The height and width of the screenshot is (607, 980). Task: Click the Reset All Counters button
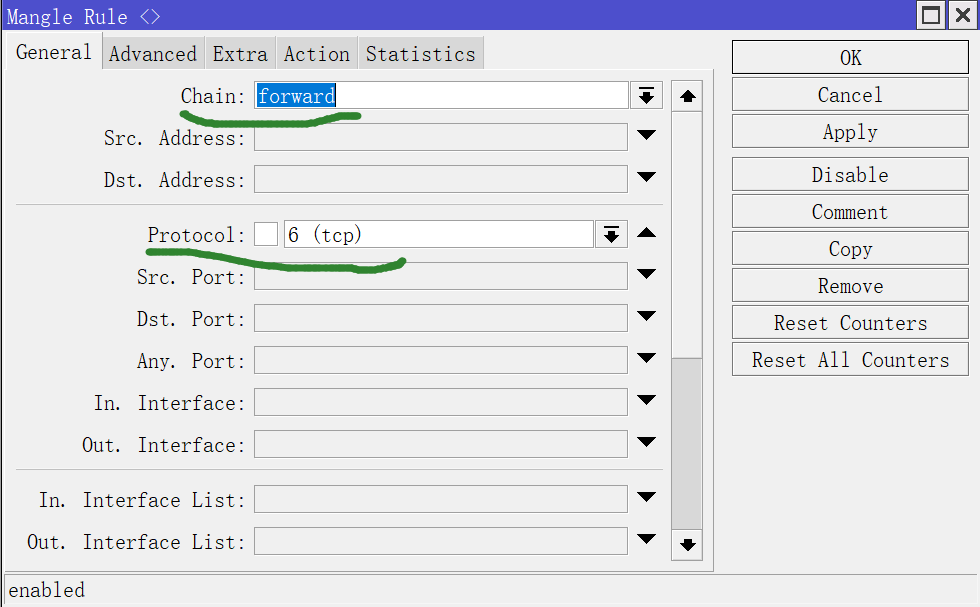coord(850,360)
